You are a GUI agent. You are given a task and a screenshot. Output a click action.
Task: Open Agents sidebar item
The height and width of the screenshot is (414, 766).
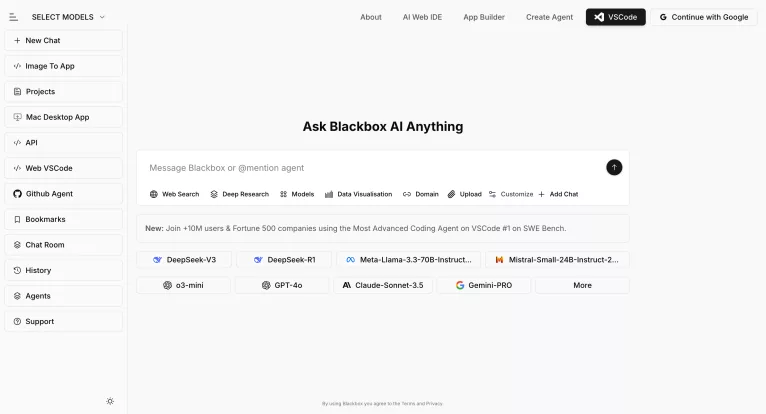point(64,296)
